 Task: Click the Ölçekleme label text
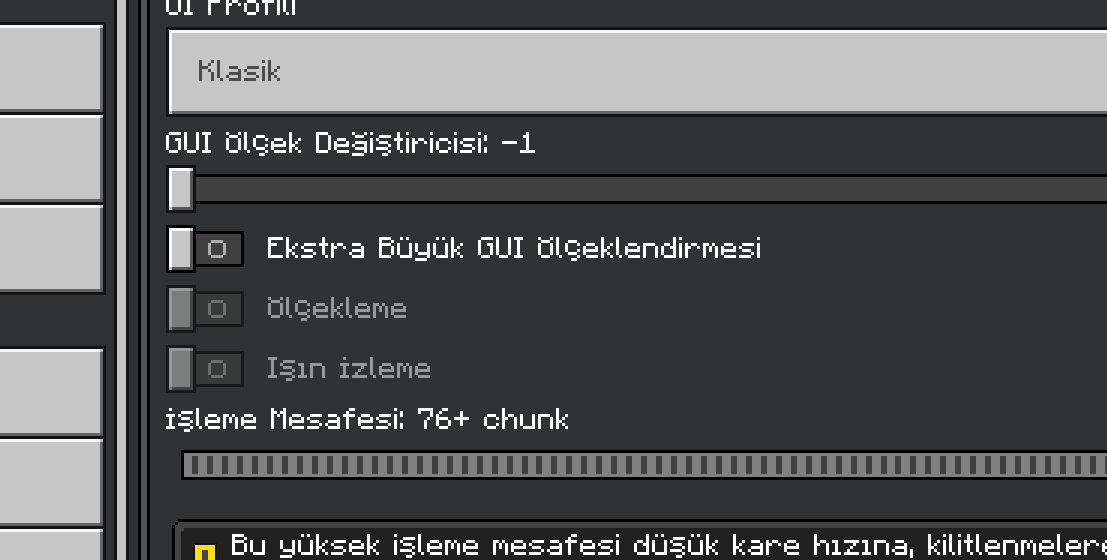click(337, 309)
